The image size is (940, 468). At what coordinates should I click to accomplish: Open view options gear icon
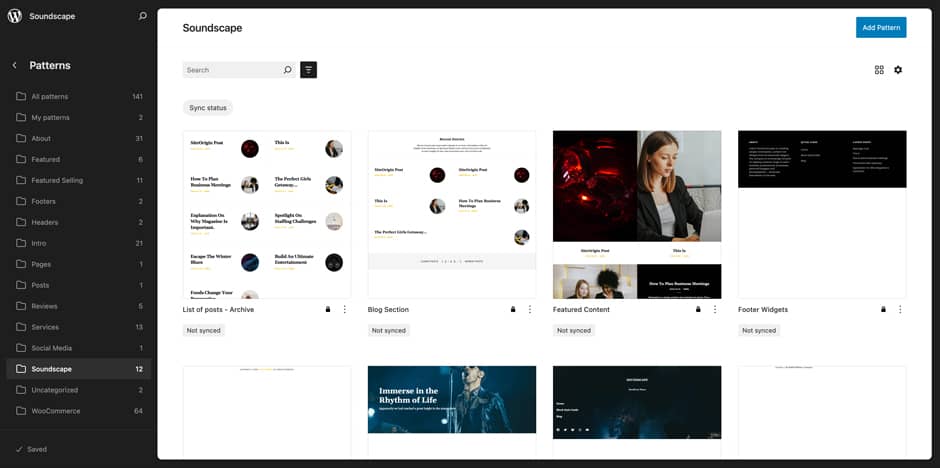[x=898, y=70]
